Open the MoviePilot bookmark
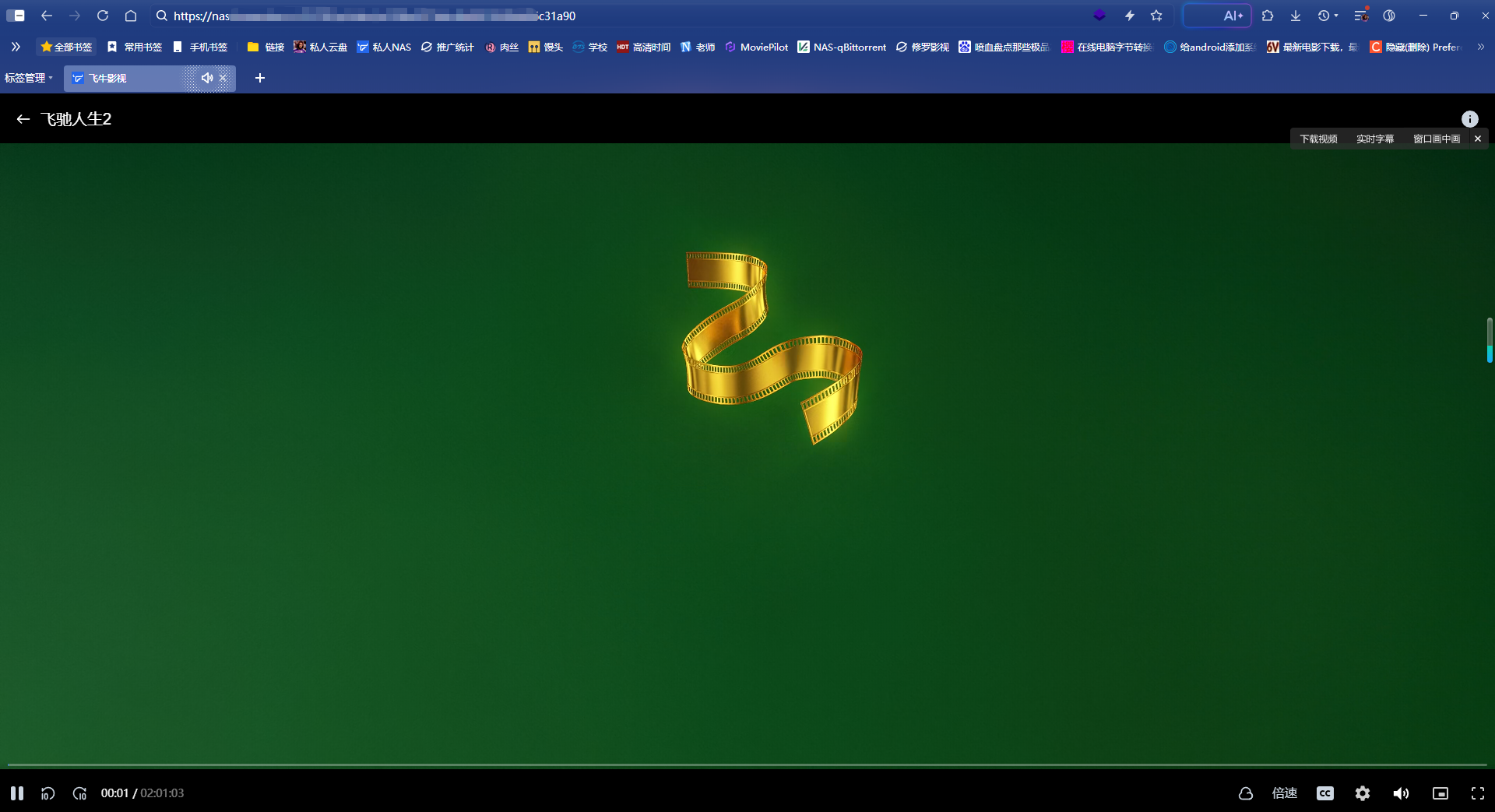 [755, 47]
